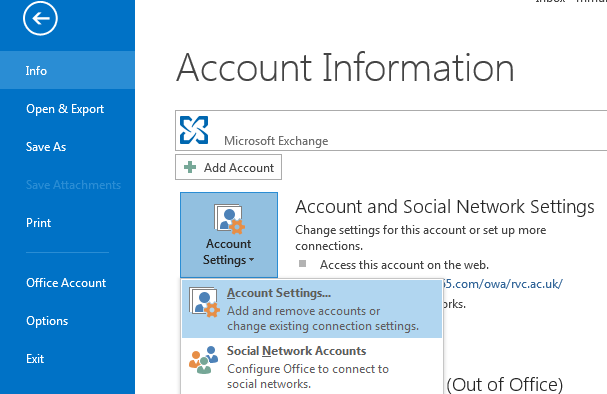Click the Account Settings... entry icon
Viewport: 607px width, 394px height.
click(204, 302)
